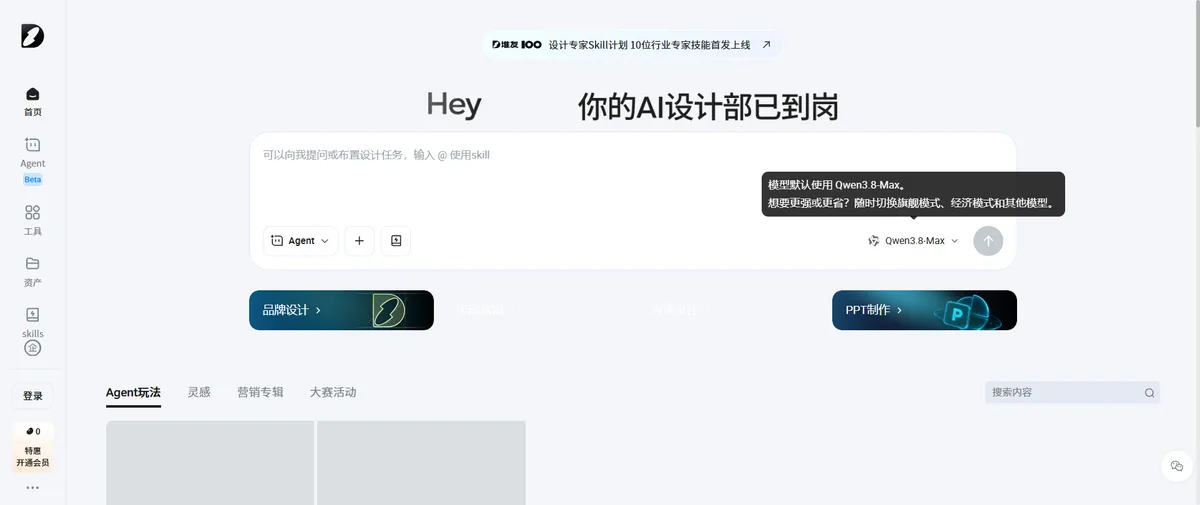Click the page vertical scrollbar

(x=1196, y=65)
